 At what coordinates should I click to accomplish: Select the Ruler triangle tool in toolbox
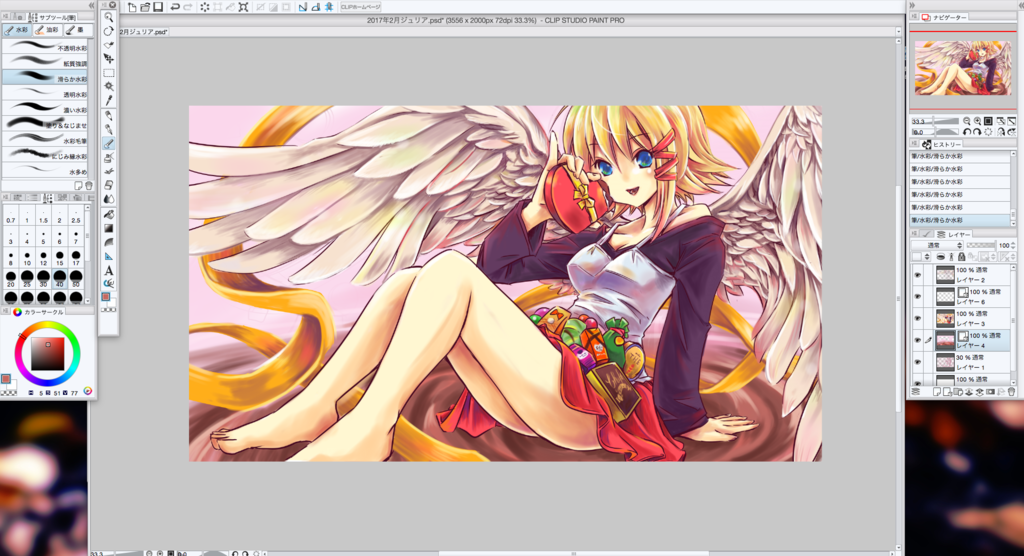(x=108, y=256)
